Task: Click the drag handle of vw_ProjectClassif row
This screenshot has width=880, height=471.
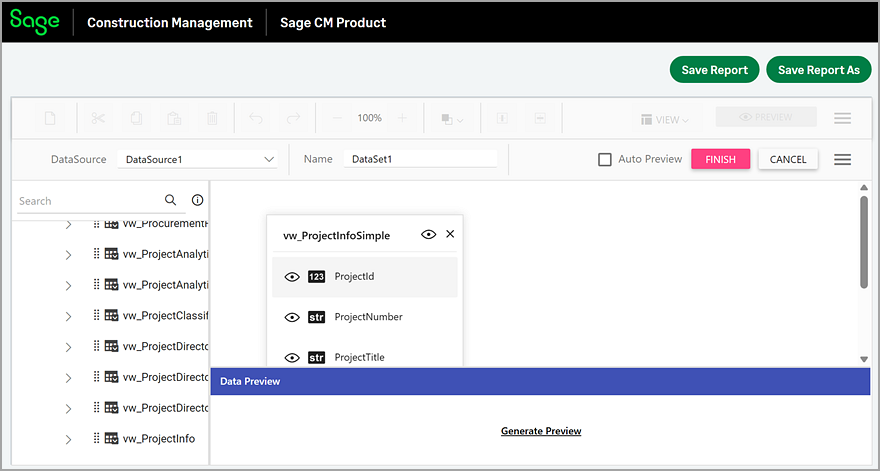Action: (x=96, y=315)
